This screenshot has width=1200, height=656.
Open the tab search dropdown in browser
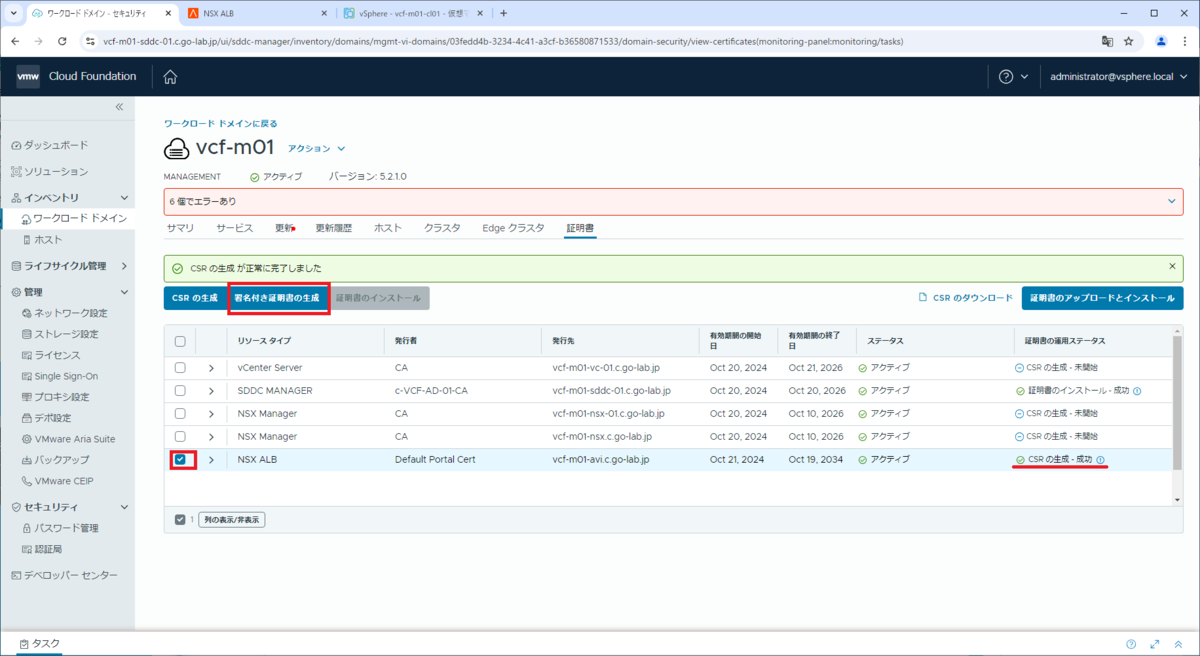[x=13, y=14]
